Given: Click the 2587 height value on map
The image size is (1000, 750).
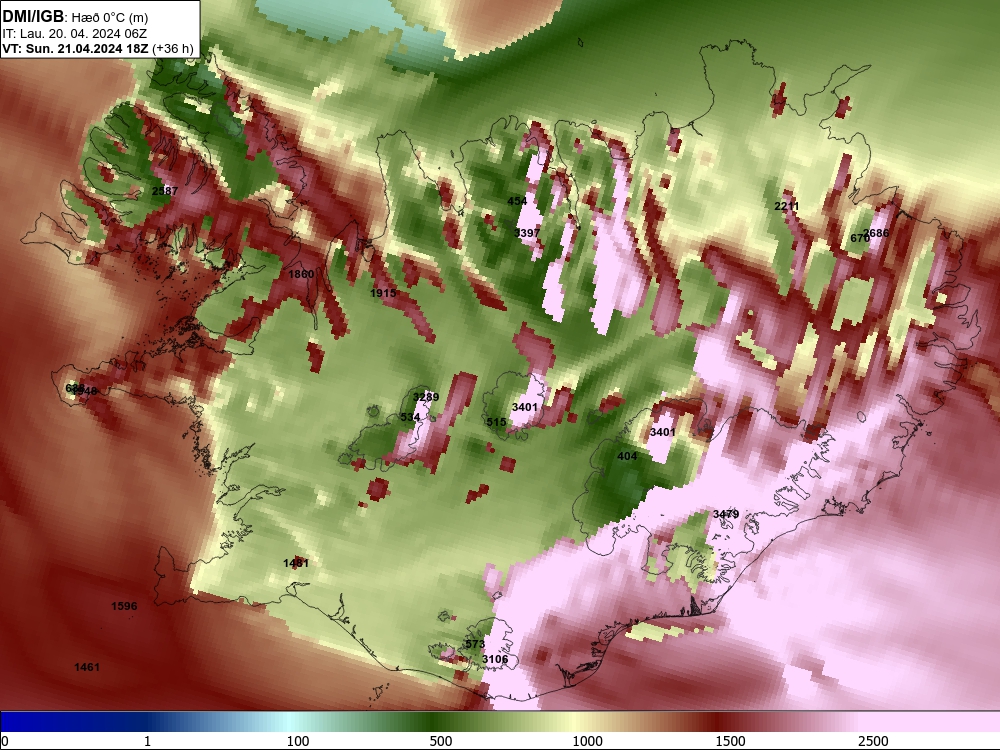Looking at the screenshot, I should (165, 191).
